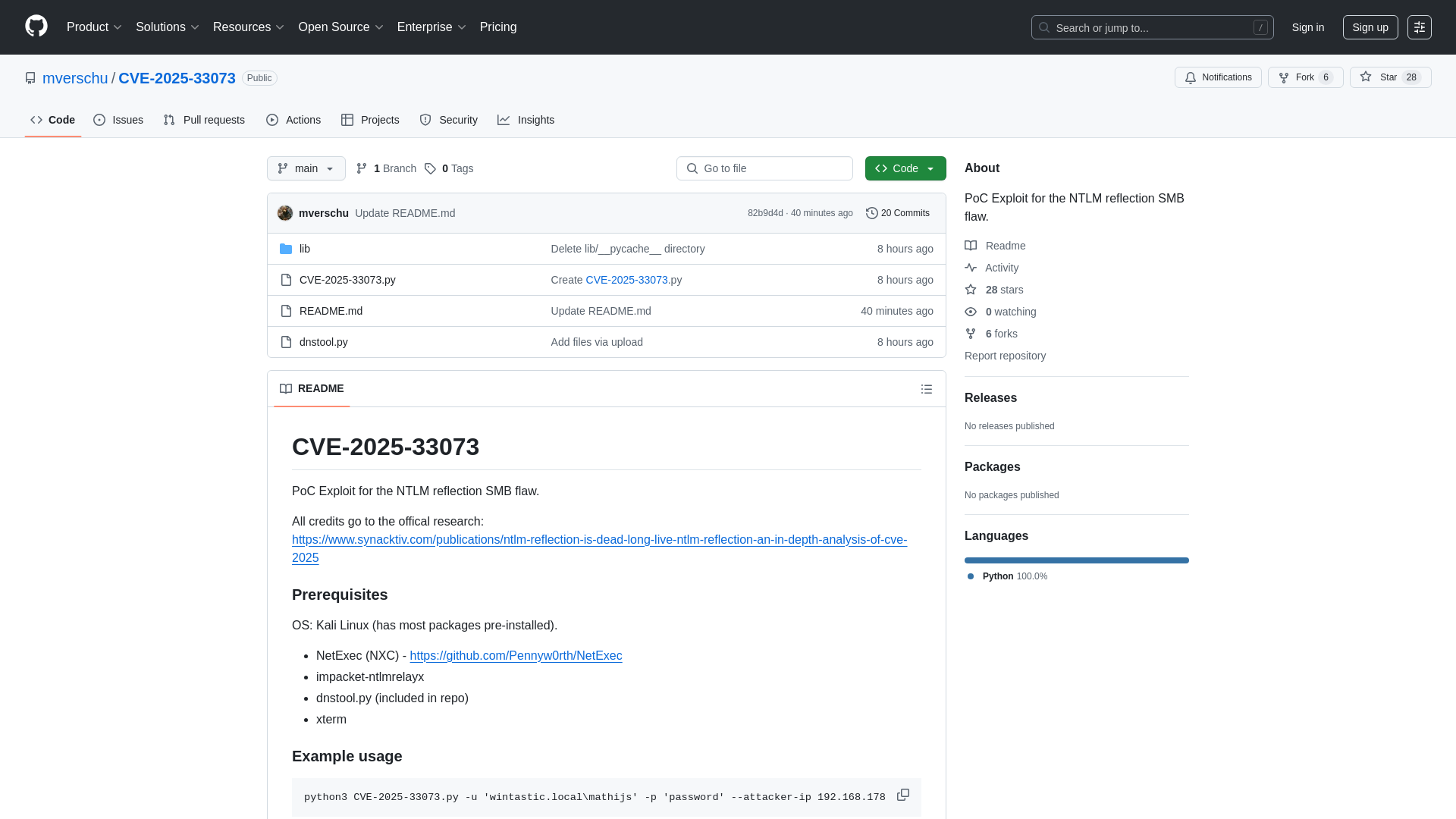Open the Releases heading link
The width and height of the screenshot is (1456, 819).
point(990,398)
